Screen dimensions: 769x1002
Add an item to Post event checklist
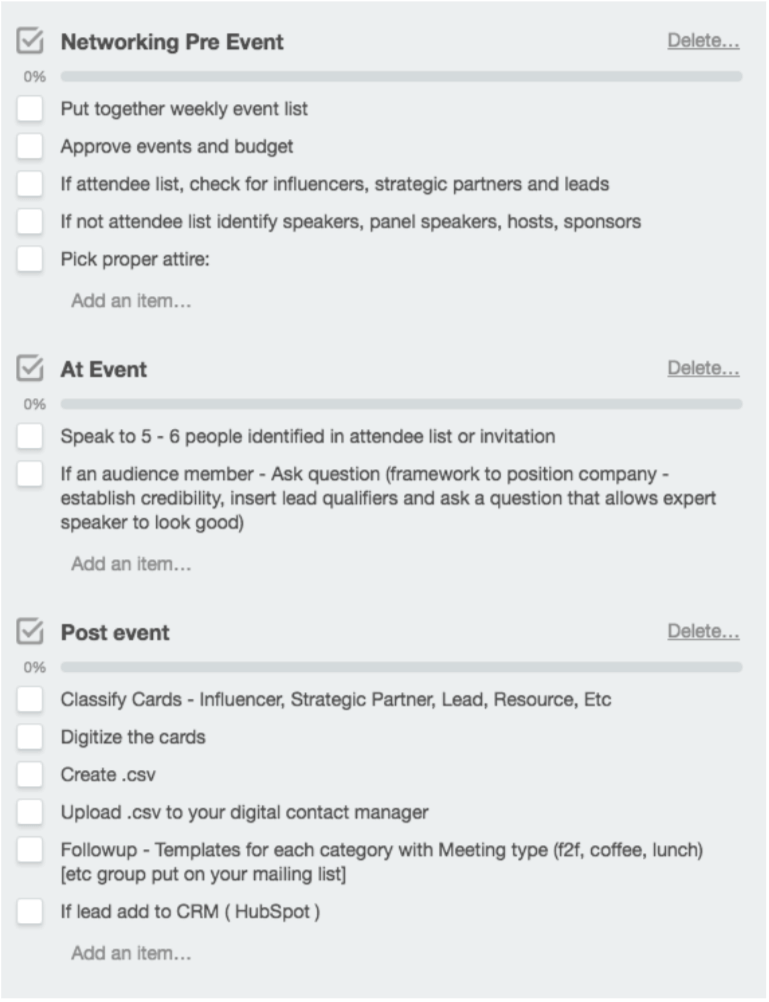tap(131, 953)
